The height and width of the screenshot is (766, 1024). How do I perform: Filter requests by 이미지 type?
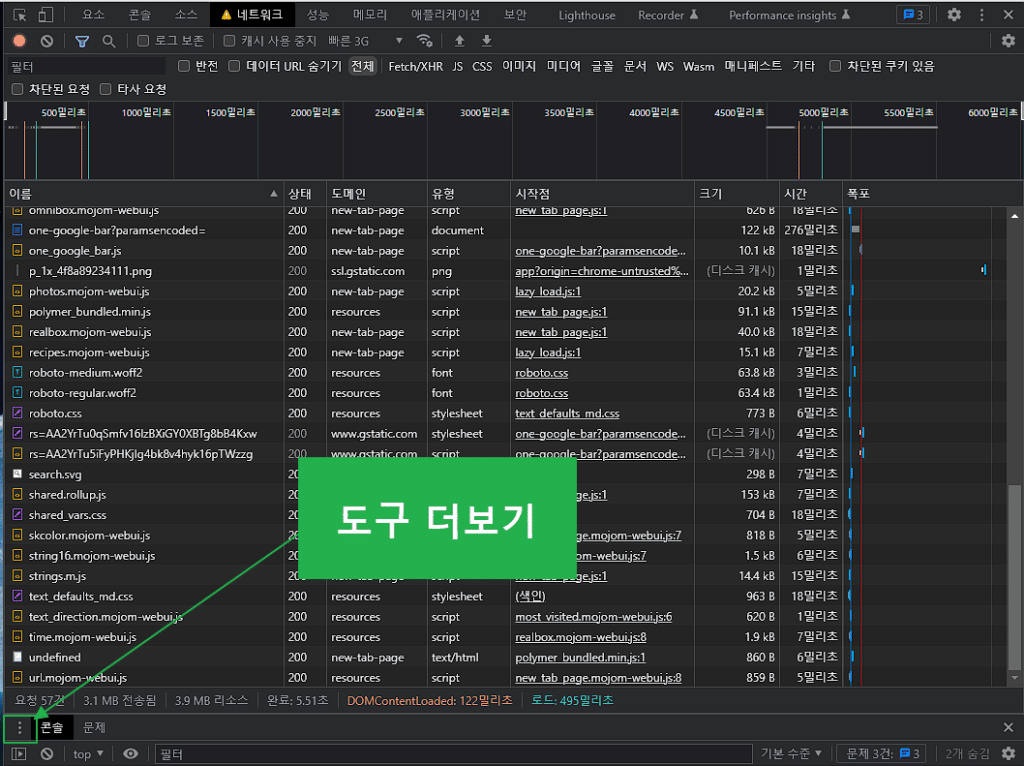pyautogui.click(x=519, y=66)
